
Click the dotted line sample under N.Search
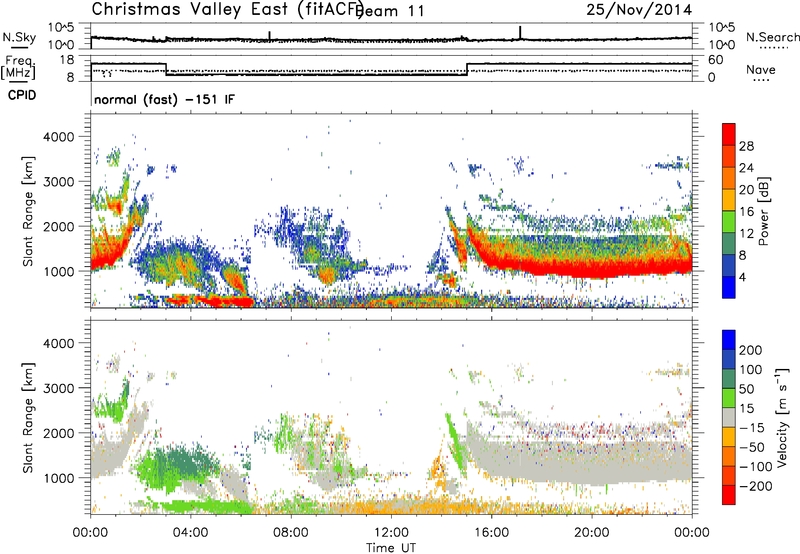click(773, 47)
